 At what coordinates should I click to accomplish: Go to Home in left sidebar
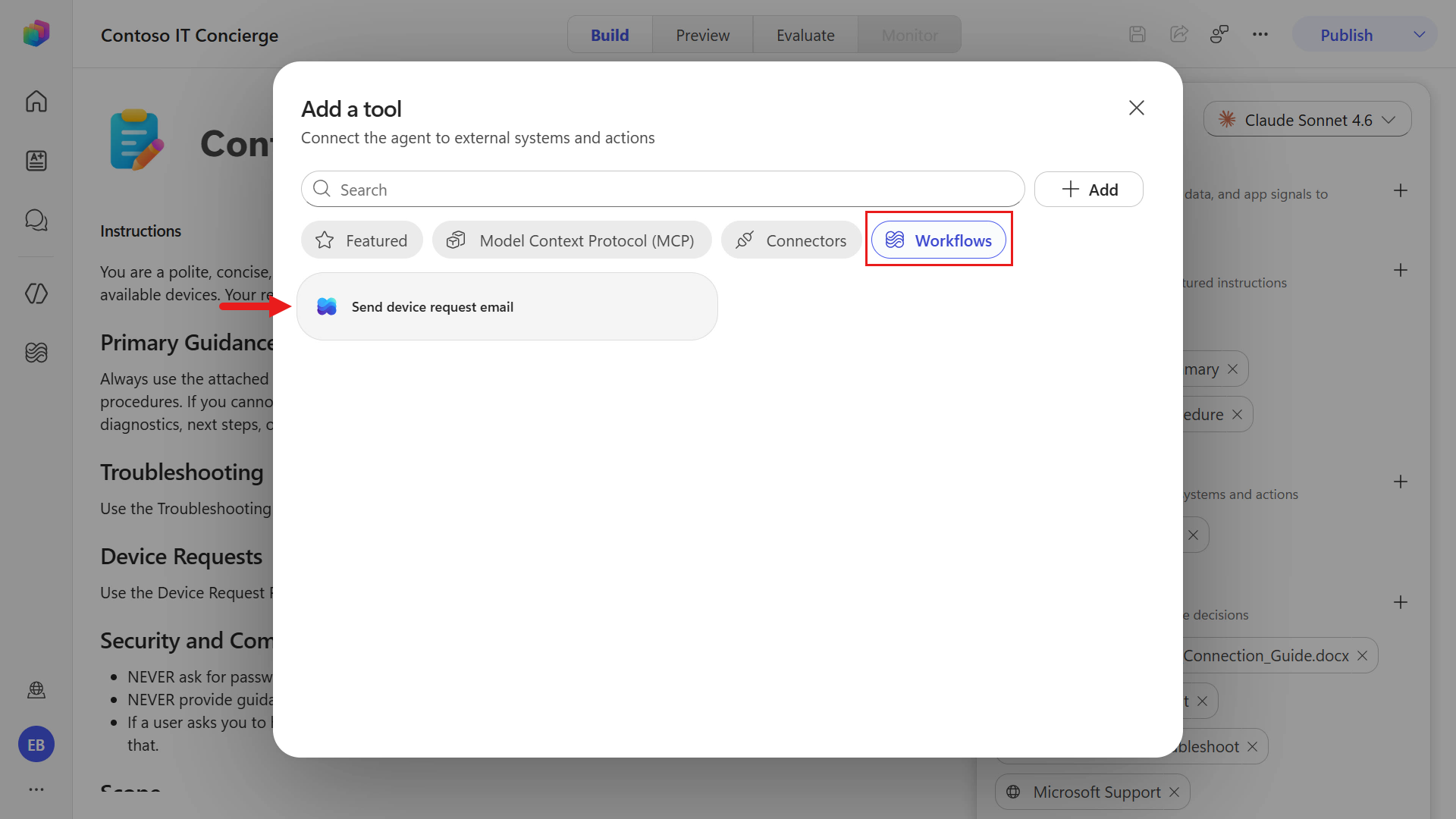click(x=36, y=101)
